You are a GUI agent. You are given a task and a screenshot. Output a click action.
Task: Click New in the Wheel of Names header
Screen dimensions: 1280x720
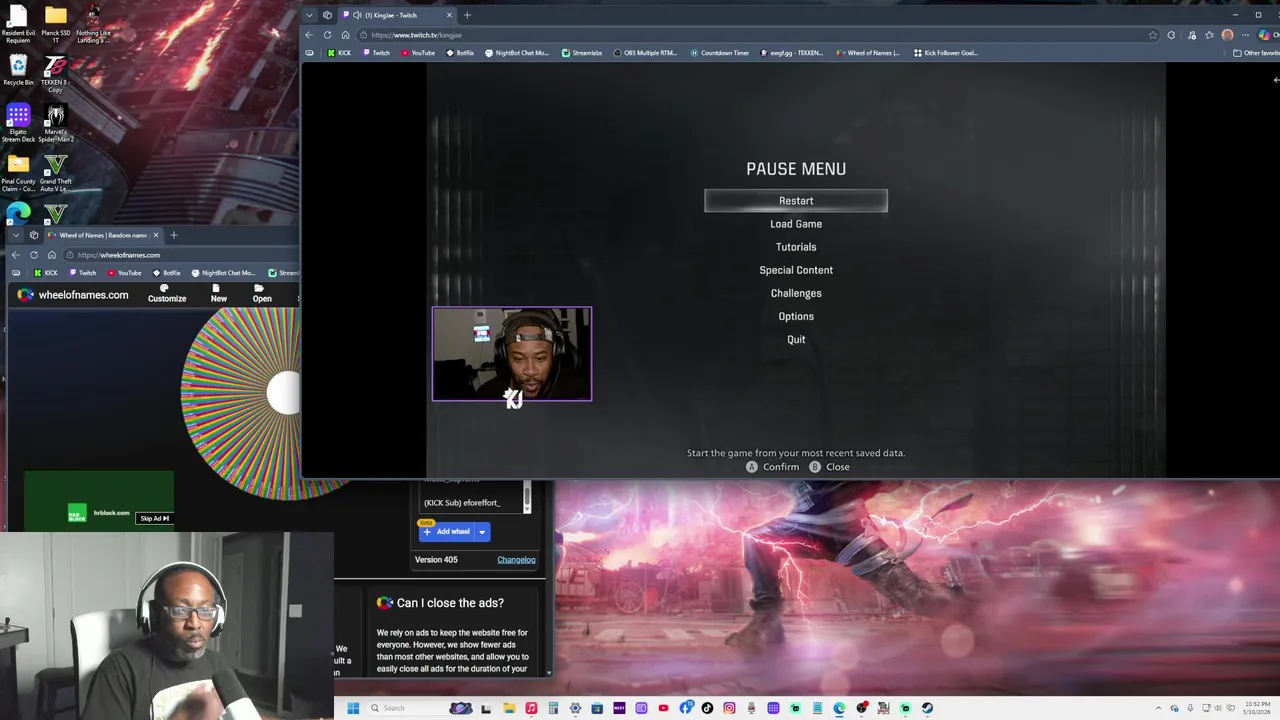218,293
